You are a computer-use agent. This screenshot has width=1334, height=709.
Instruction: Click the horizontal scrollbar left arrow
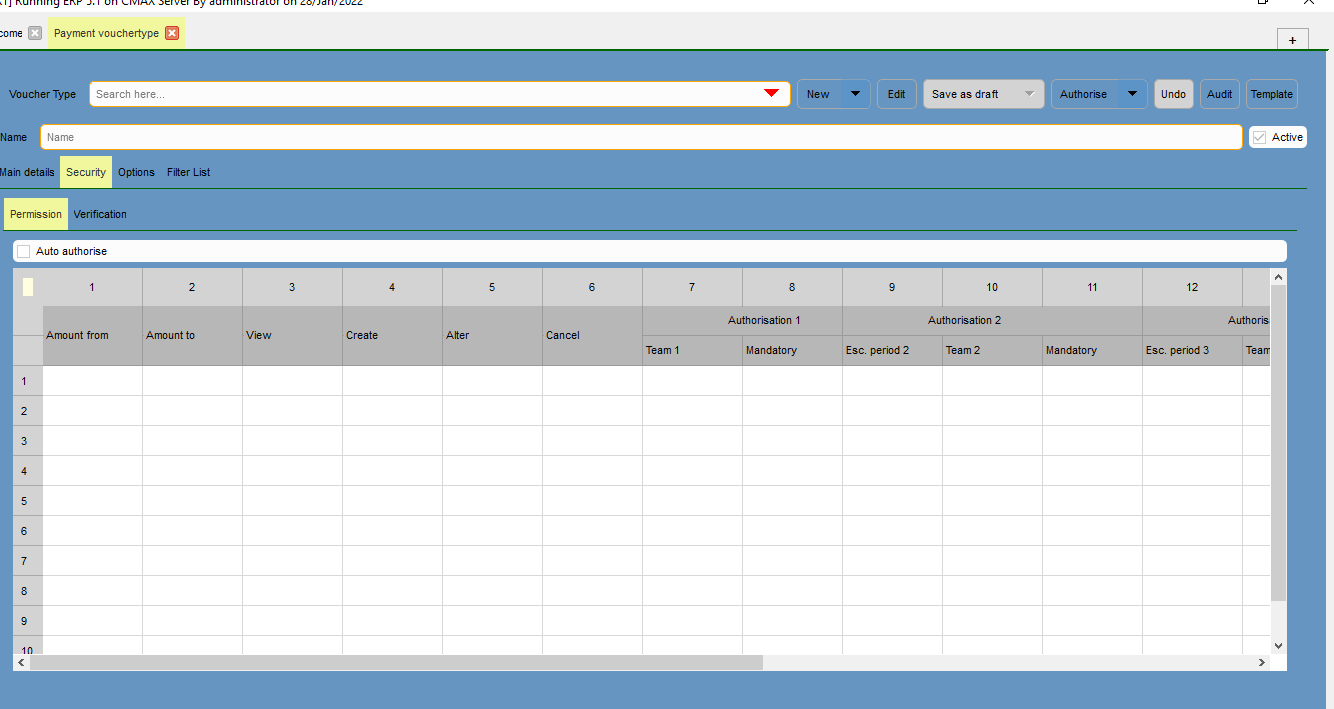coord(21,662)
